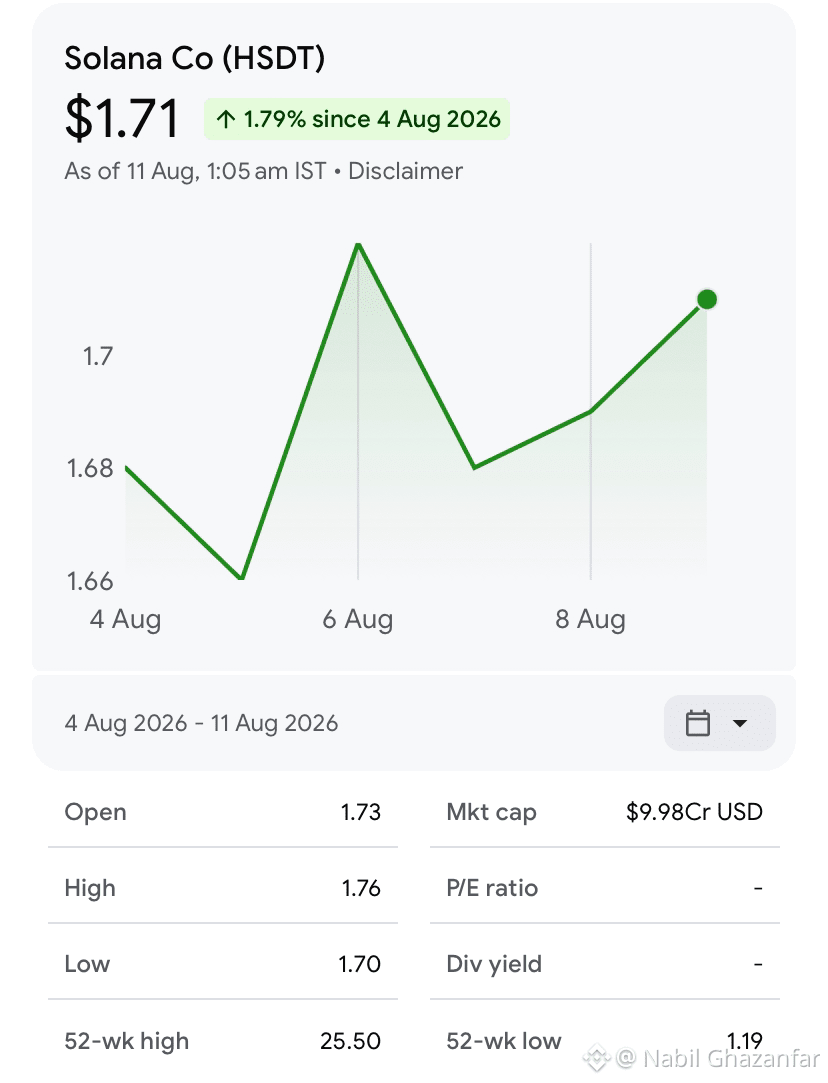Select the High price row
The image size is (828, 1083).
[222, 888]
